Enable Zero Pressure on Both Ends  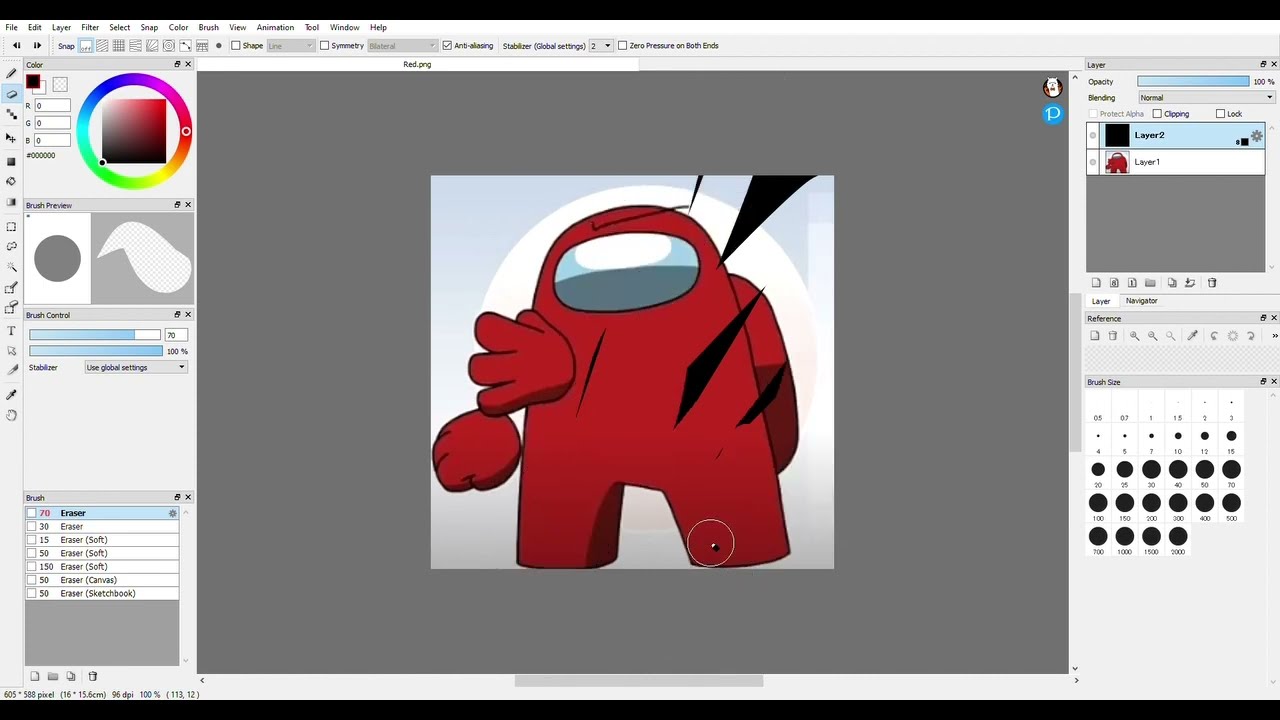point(622,45)
